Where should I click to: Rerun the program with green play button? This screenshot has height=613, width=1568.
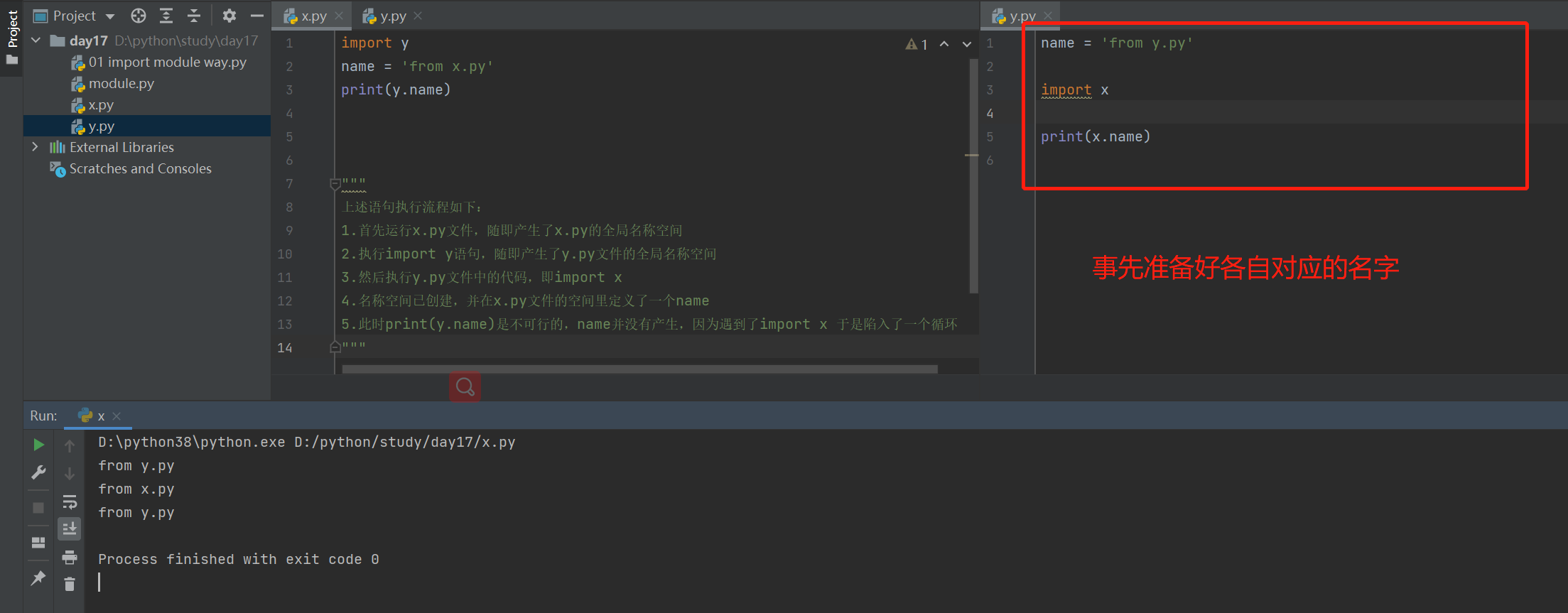pos(38,445)
